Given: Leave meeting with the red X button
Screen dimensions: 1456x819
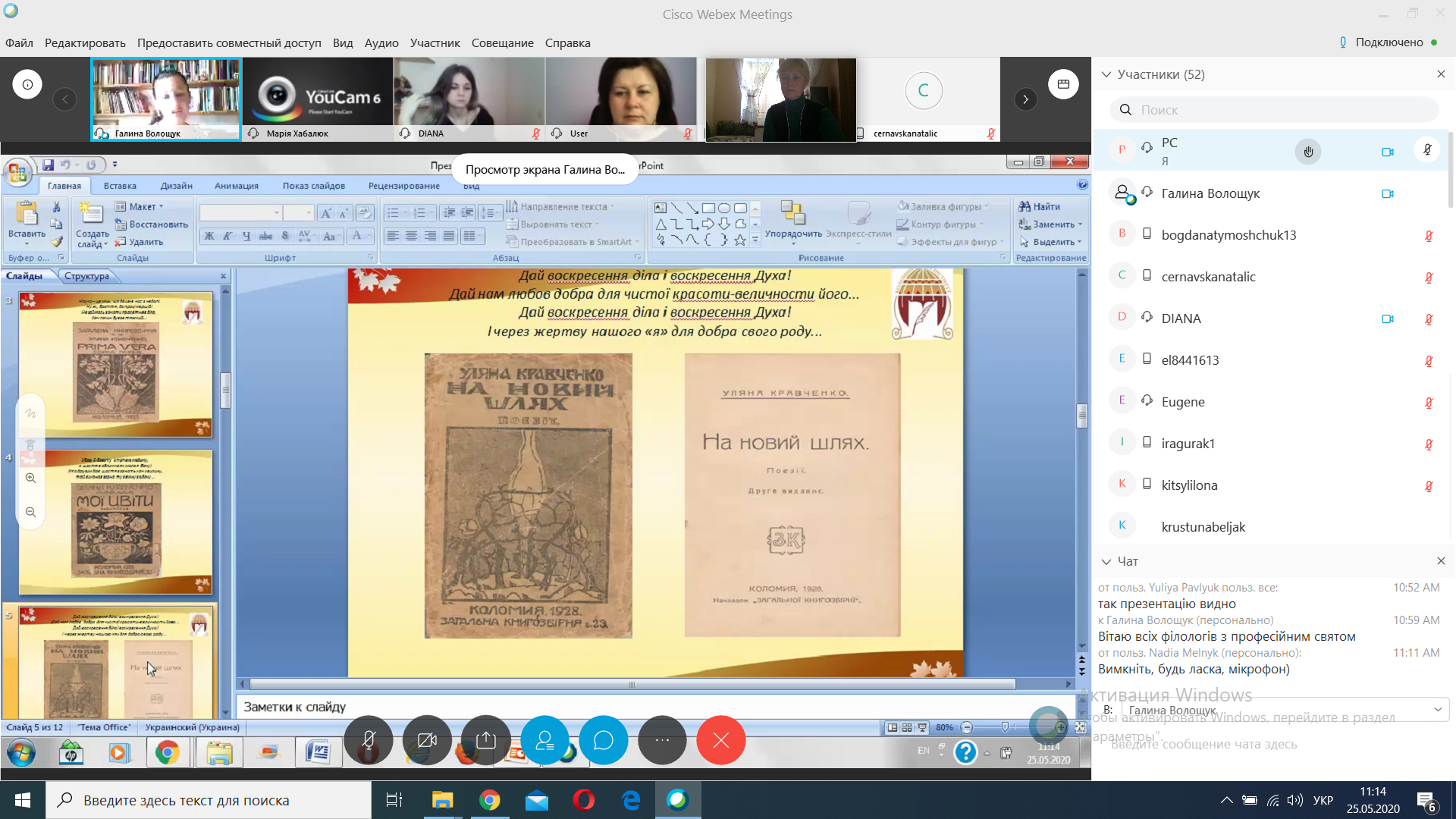Looking at the screenshot, I should (721, 740).
